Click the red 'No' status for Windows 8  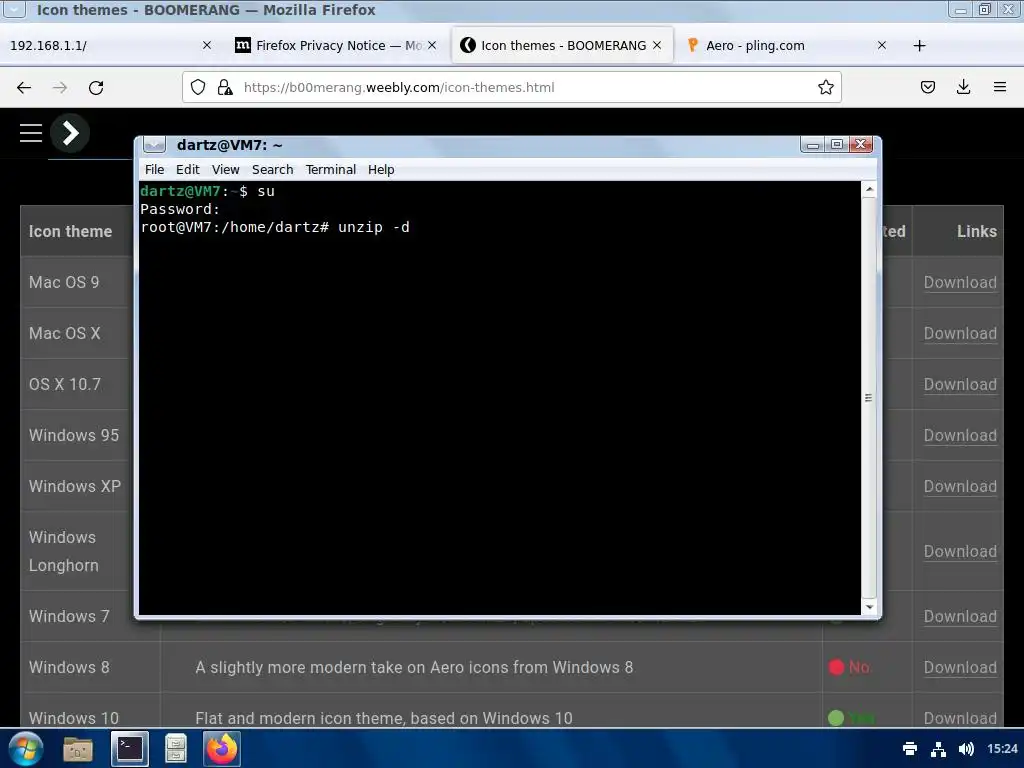[x=849, y=667]
